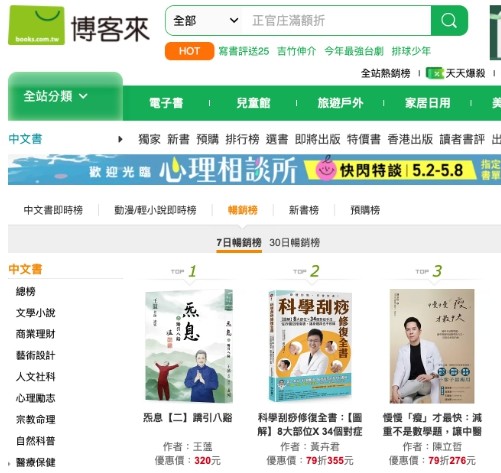Open the 全站熱銷榜 link
This screenshot has width=501, height=473.
point(385,73)
